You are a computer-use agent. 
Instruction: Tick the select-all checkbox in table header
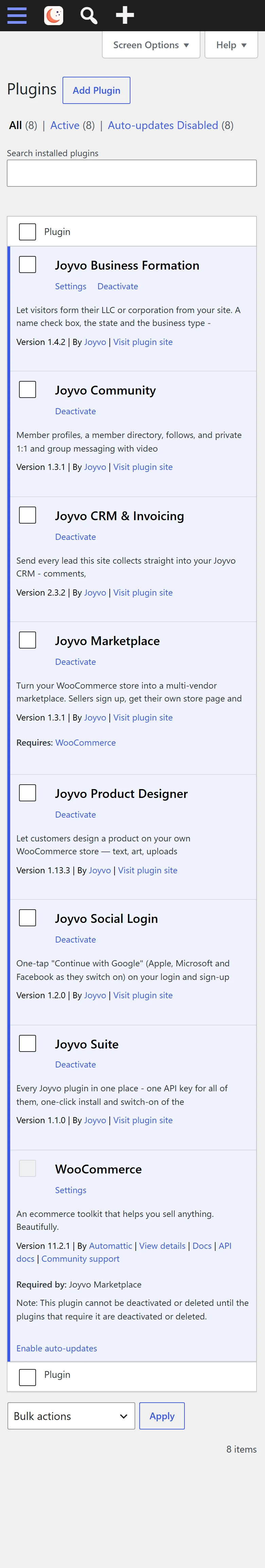coord(28,231)
